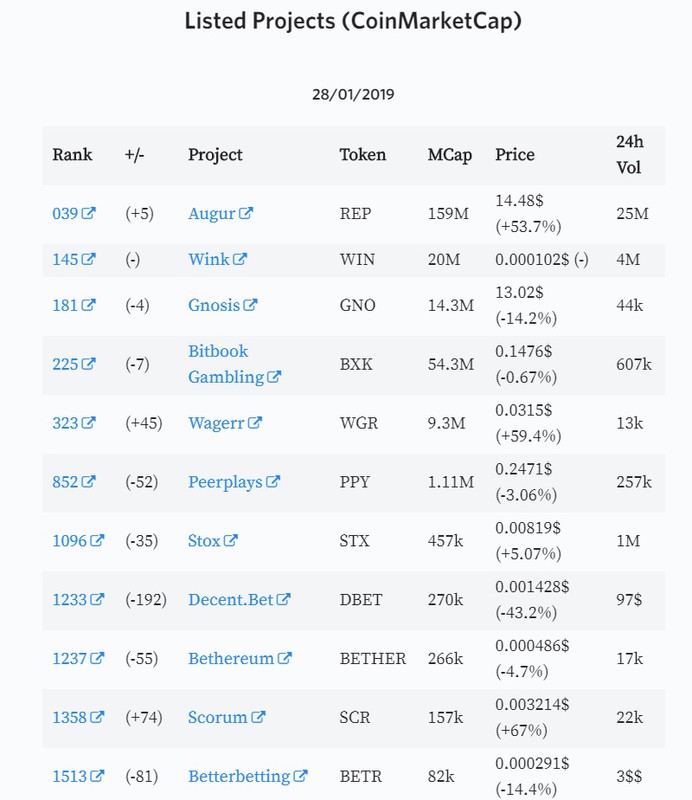Click external link icon beside Wagerr
The width and height of the screenshot is (692, 800).
point(255,423)
